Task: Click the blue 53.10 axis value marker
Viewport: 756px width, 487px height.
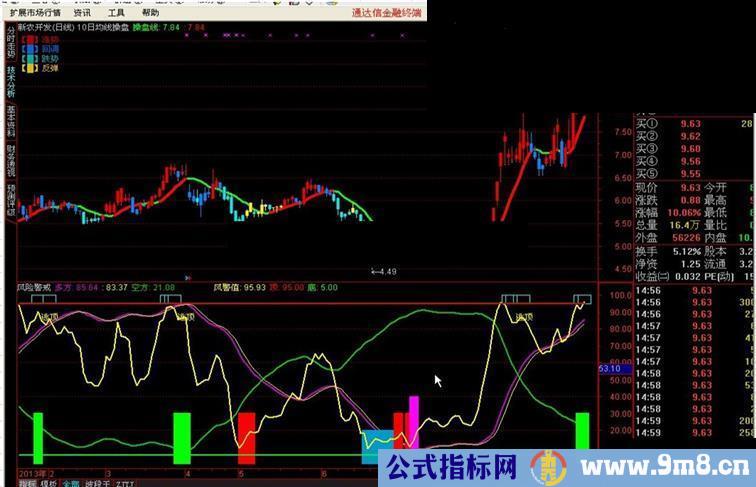Action: point(611,369)
